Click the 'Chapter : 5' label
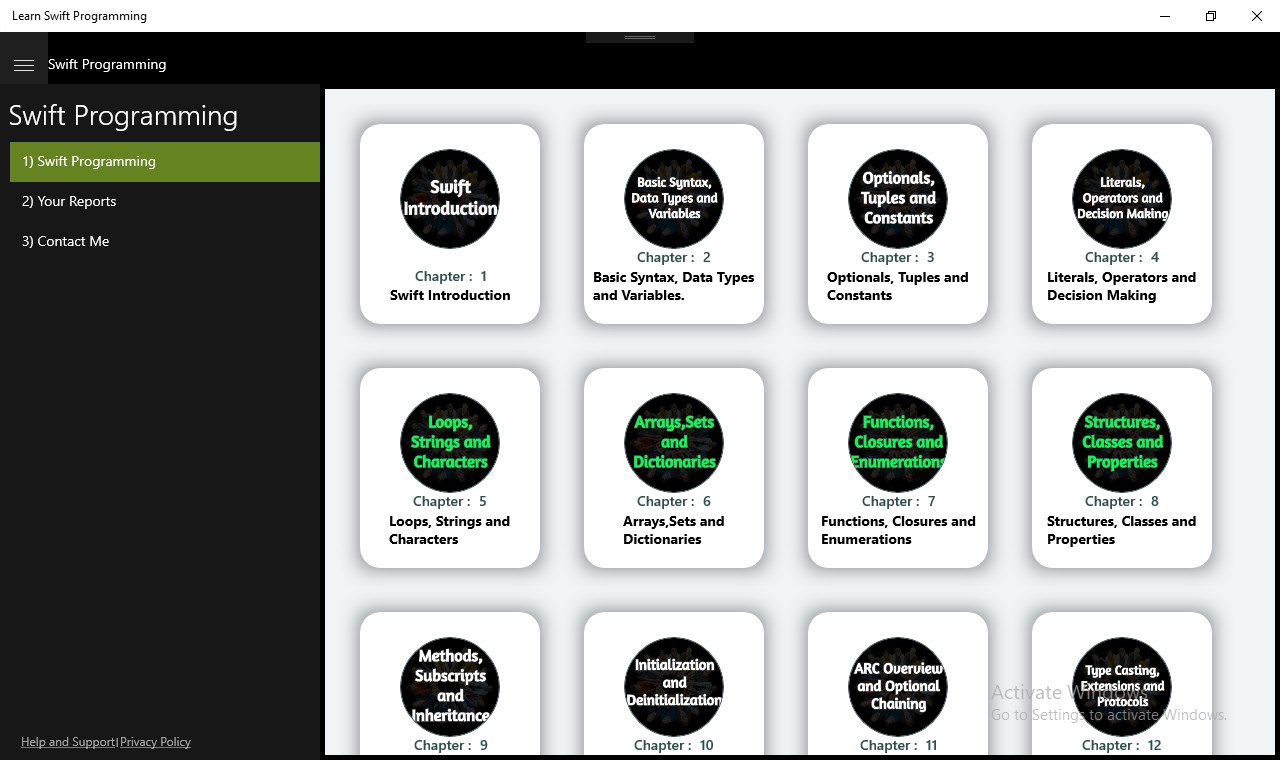This screenshot has height=760, width=1280. click(x=450, y=501)
